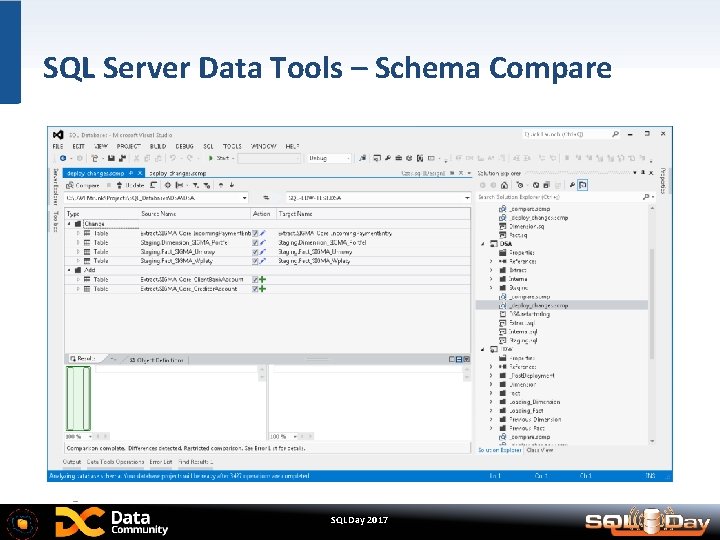The image size is (720, 540).
Task: Click the navigate back arrow in main toolbar
Action: pyautogui.click(x=63, y=158)
